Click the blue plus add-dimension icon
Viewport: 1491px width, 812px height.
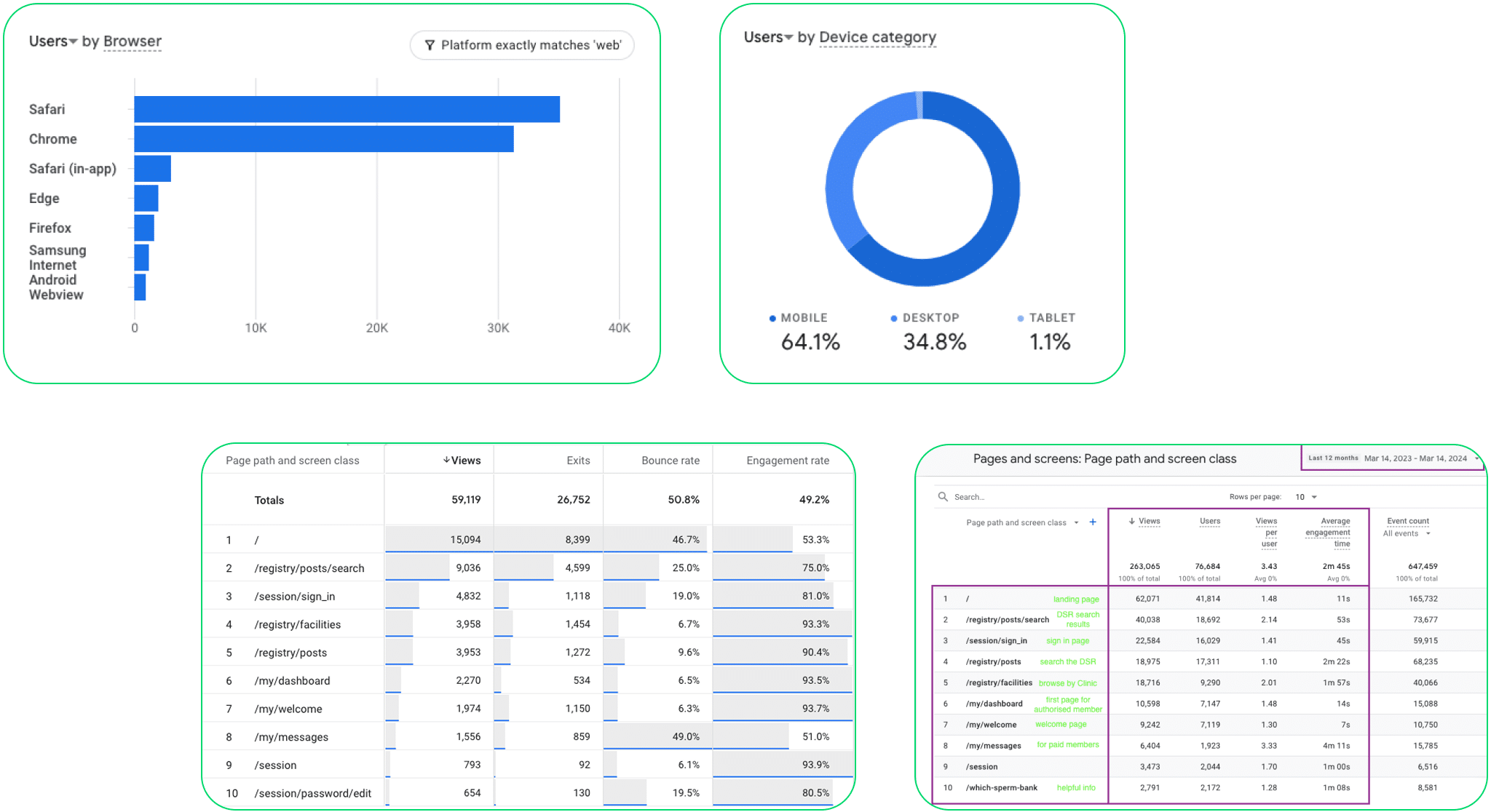(x=1093, y=522)
